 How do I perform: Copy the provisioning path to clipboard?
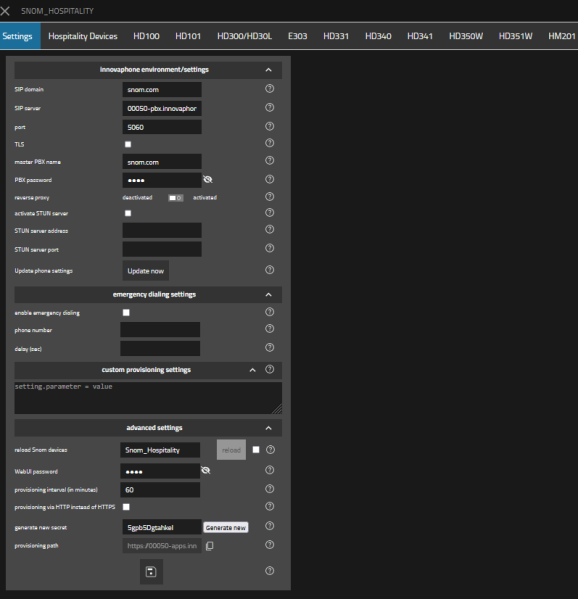click(x=209, y=546)
